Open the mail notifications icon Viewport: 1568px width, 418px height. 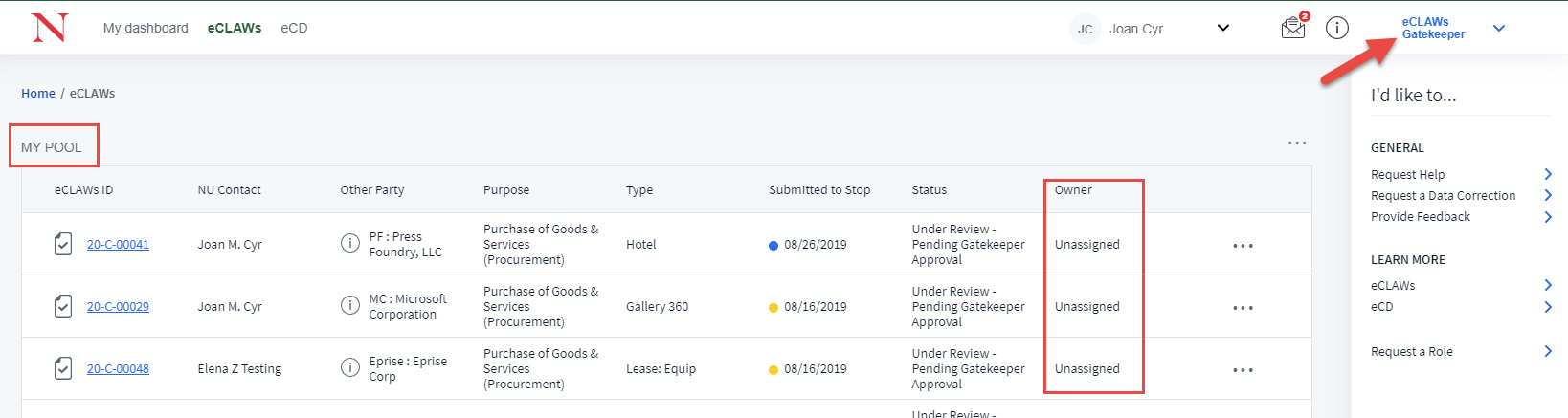[x=1293, y=28]
